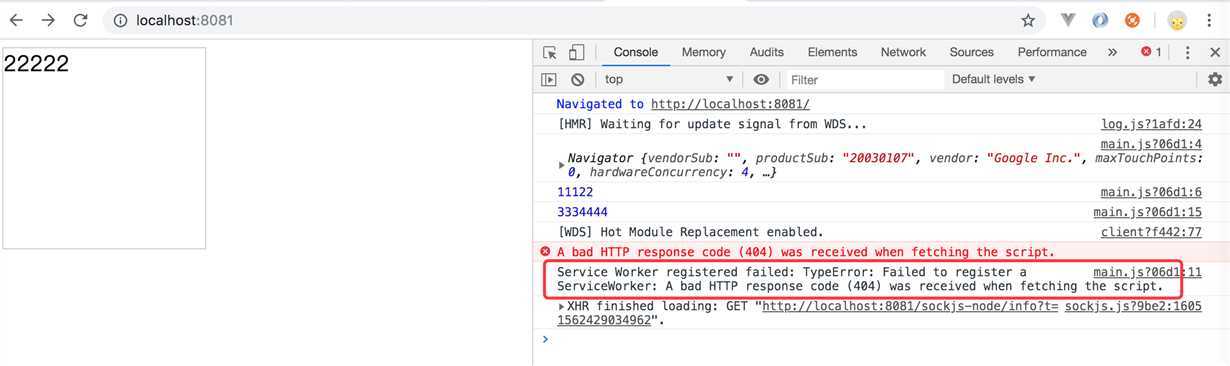This screenshot has height=366, width=1230.
Task: View site information icon in address bar
Action: tap(120, 20)
